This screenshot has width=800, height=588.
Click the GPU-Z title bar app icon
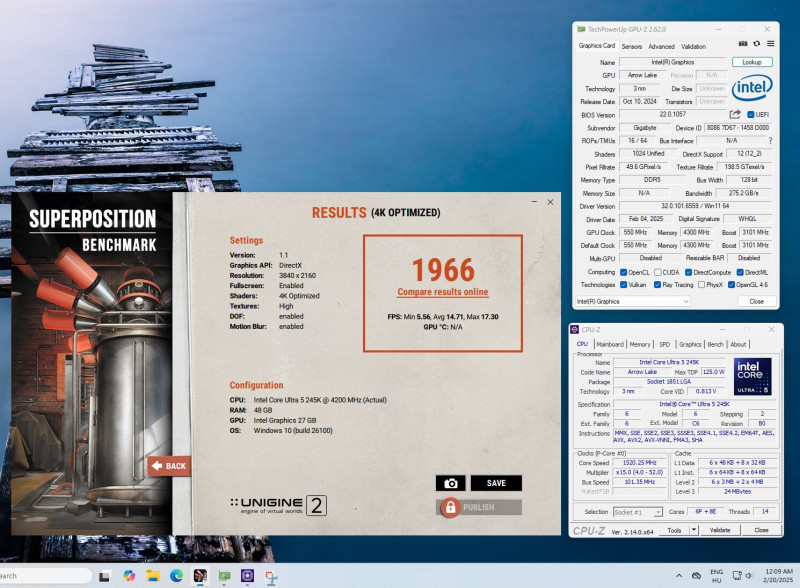coord(581,29)
